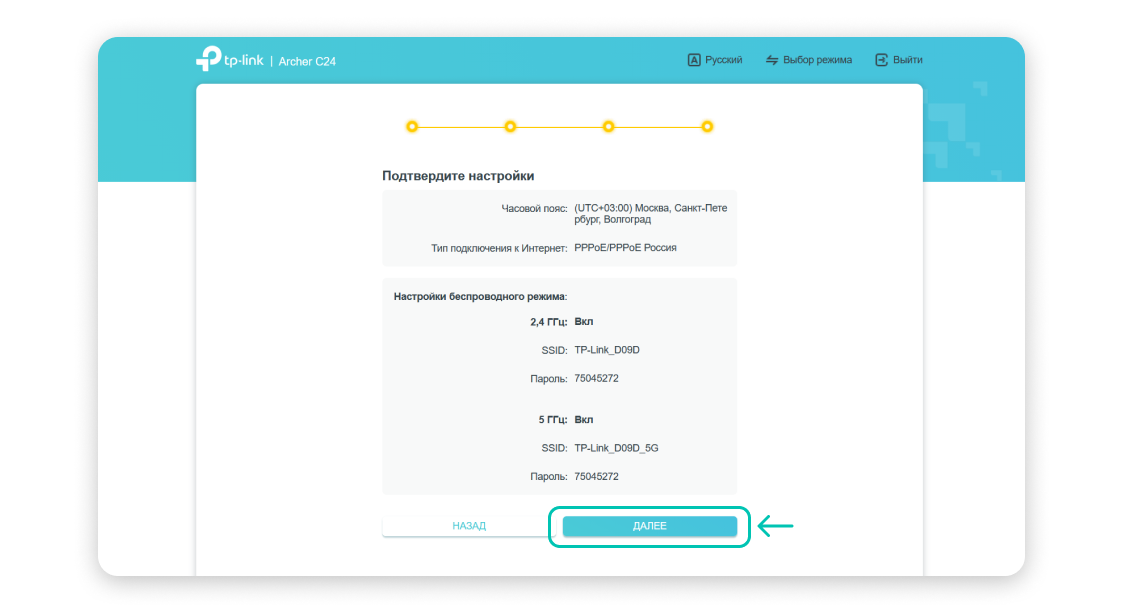The height and width of the screenshot is (613, 1124).
Task: Click the 5 GHz SSID TP-Link_D09D_5G
Action: click(616, 448)
